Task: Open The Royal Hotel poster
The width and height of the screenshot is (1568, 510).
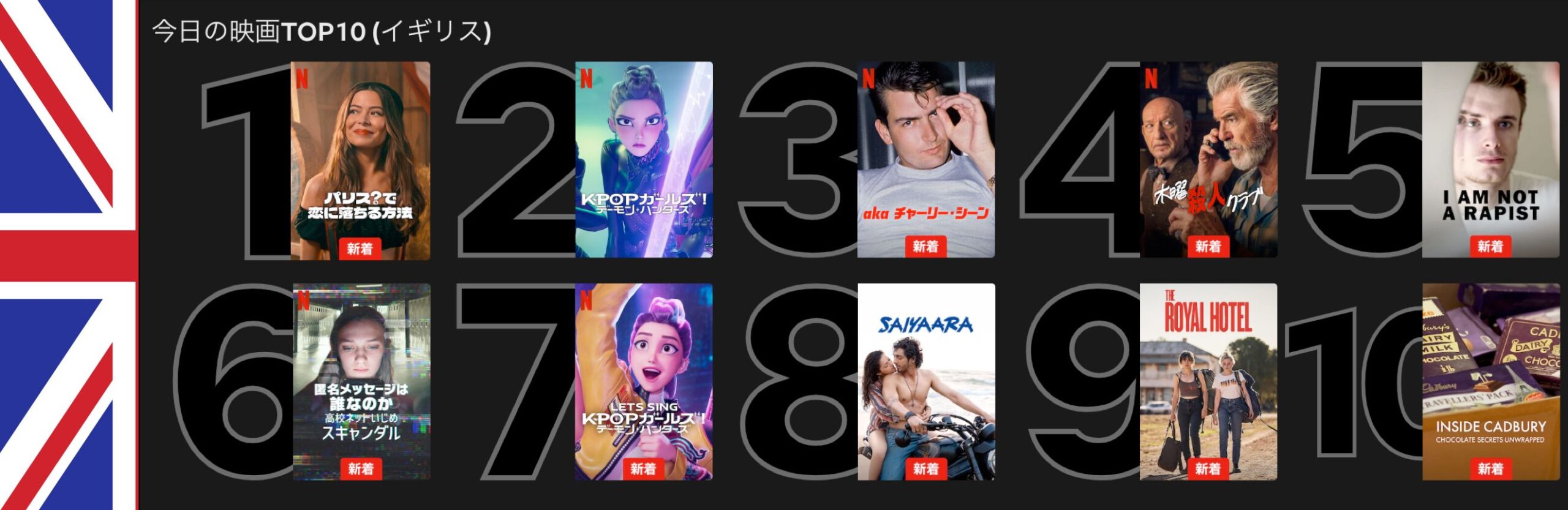Action: tap(1208, 381)
